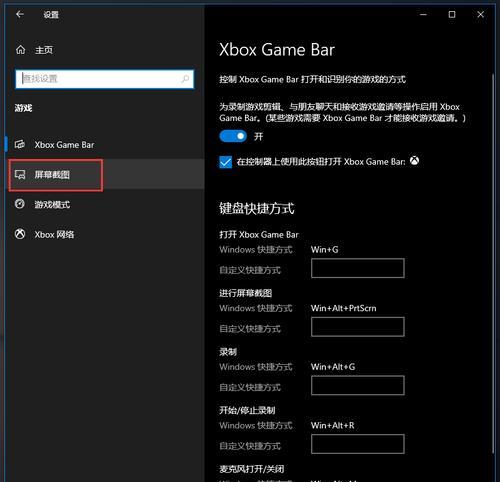Click the 键盘快捷方式 heading
This screenshot has width=500, height=482.
(257, 208)
